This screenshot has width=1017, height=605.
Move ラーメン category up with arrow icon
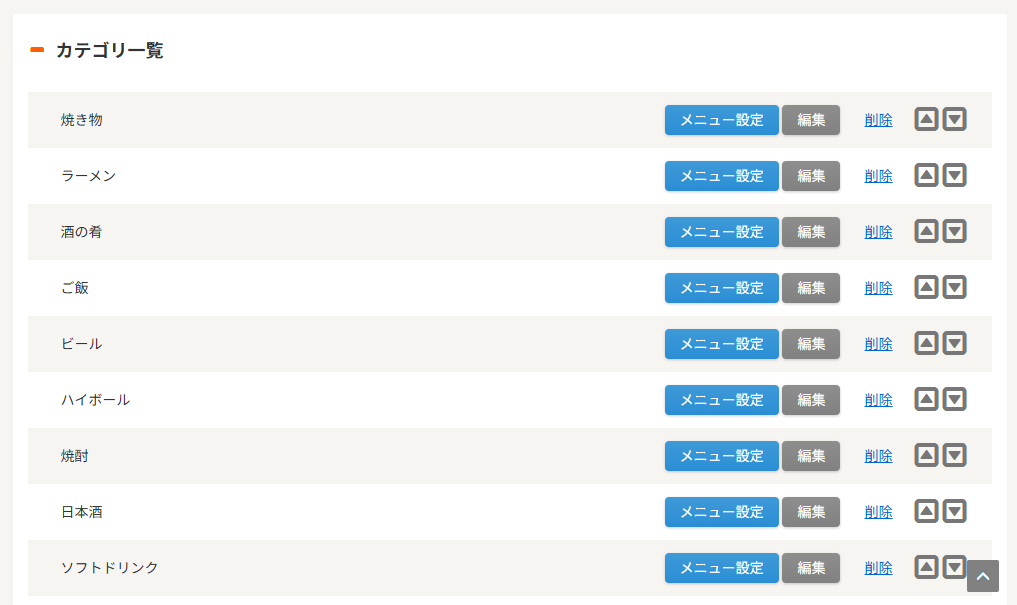tap(926, 175)
